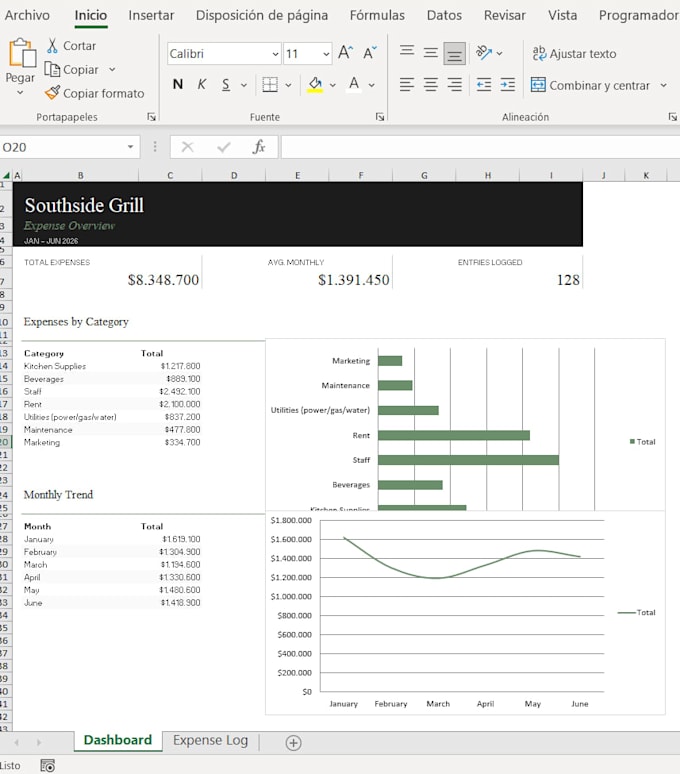Expand font color dropdown arrow
Viewport: 680px width, 774px height.
click(x=372, y=85)
